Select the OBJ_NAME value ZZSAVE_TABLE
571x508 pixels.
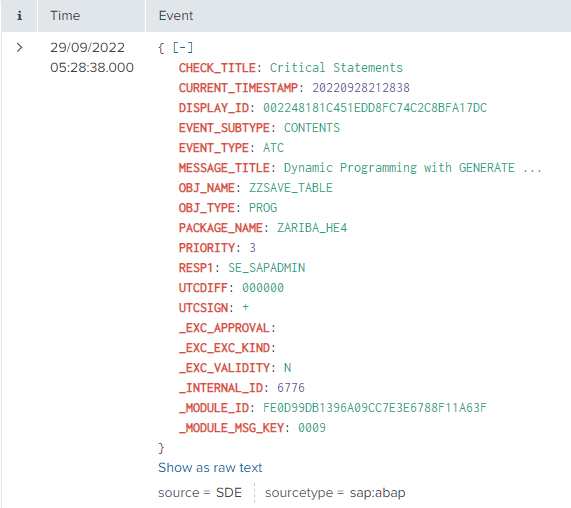click(291, 188)
